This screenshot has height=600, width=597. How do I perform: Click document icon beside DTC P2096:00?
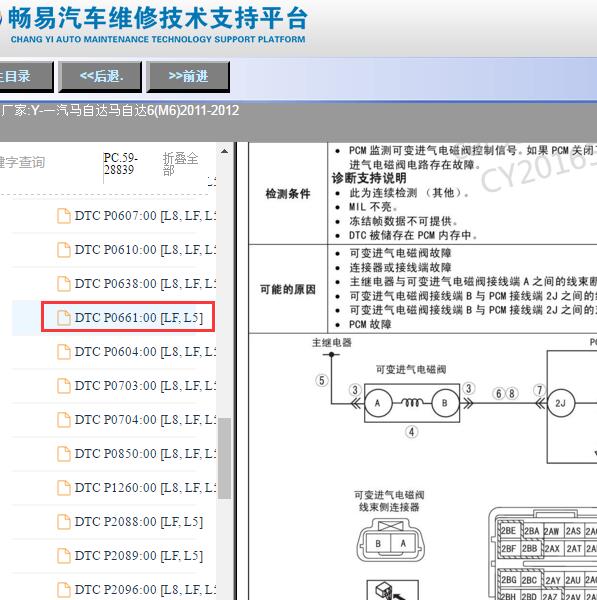(64, 590)
